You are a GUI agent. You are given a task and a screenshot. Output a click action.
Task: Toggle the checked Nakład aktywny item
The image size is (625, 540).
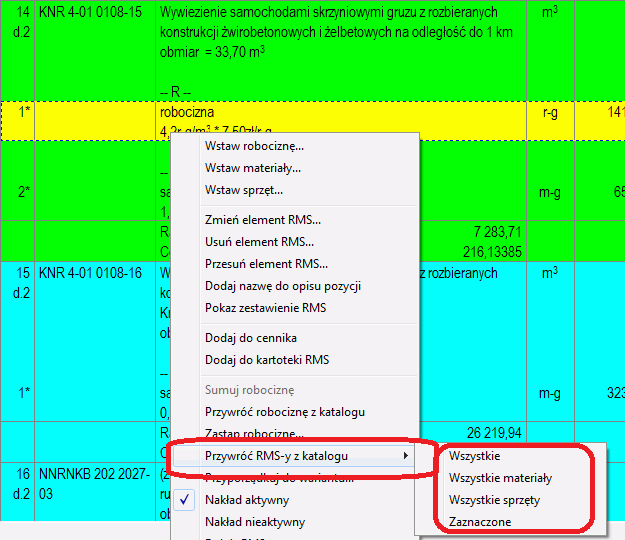point(247,500)
